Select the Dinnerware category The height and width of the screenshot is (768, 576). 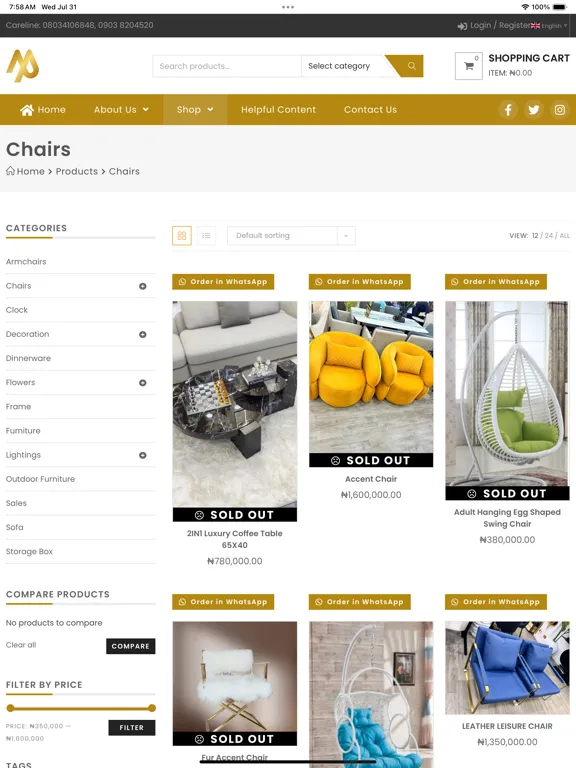[28, 358]
